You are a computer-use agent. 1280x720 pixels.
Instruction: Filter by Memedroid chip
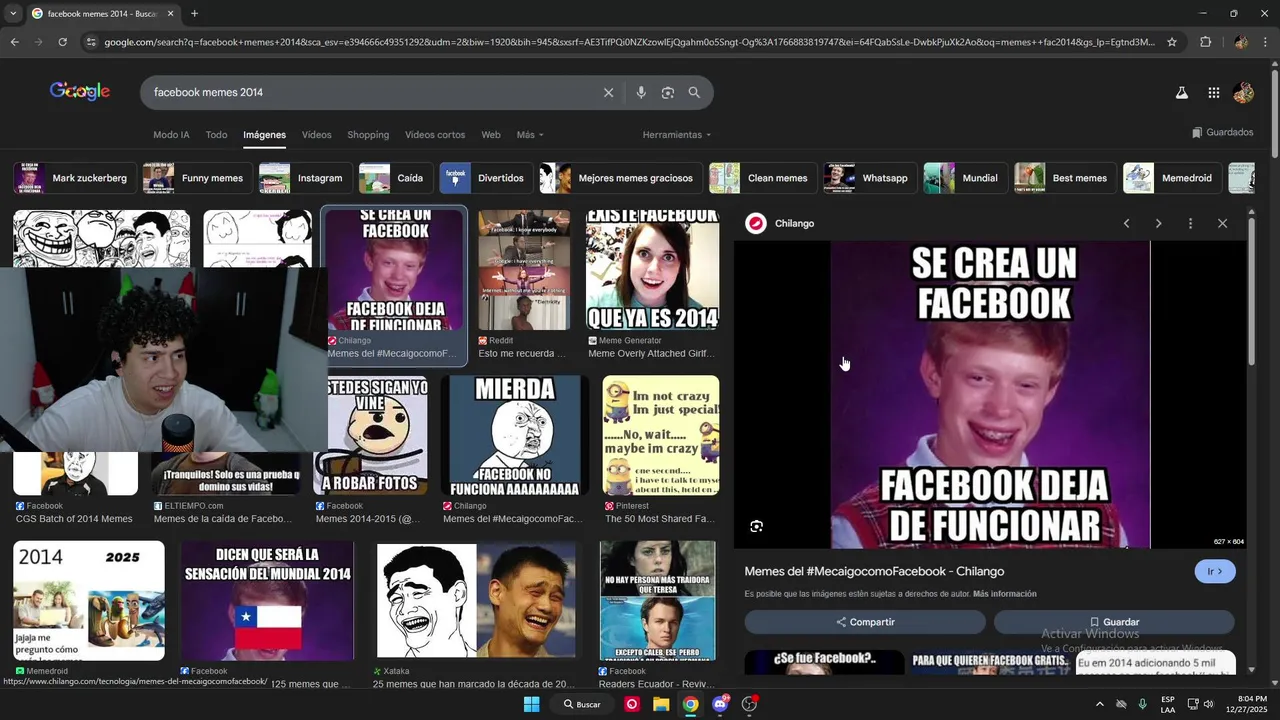coord(1172,178)
